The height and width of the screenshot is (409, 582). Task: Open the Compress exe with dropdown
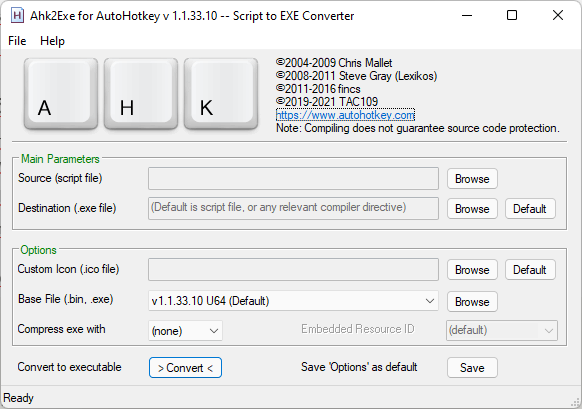[x=185, y=331]
